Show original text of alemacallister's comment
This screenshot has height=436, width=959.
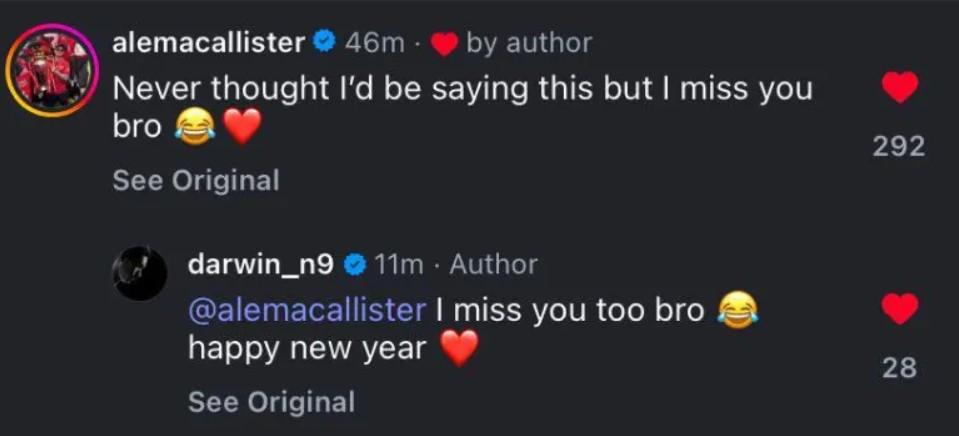[x=195, y=181]
